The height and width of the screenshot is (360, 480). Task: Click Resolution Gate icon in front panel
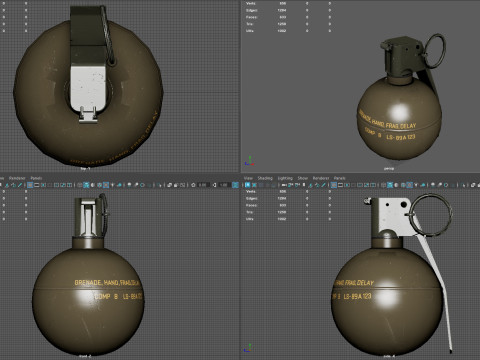pyautogui.click(x=43, y=185)
